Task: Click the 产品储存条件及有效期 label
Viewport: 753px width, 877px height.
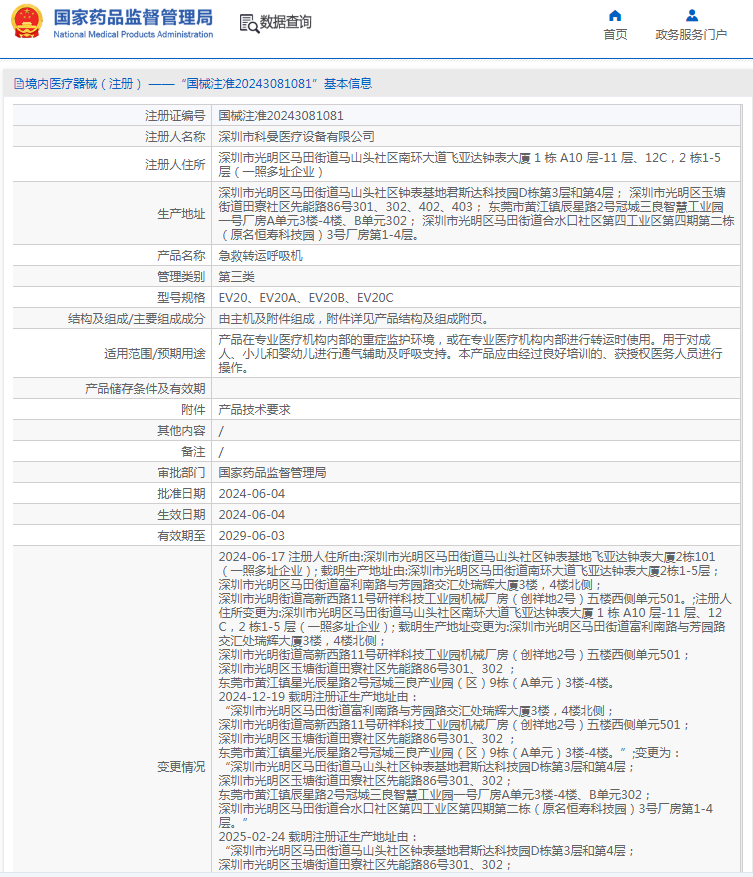Action: (145, 389)
